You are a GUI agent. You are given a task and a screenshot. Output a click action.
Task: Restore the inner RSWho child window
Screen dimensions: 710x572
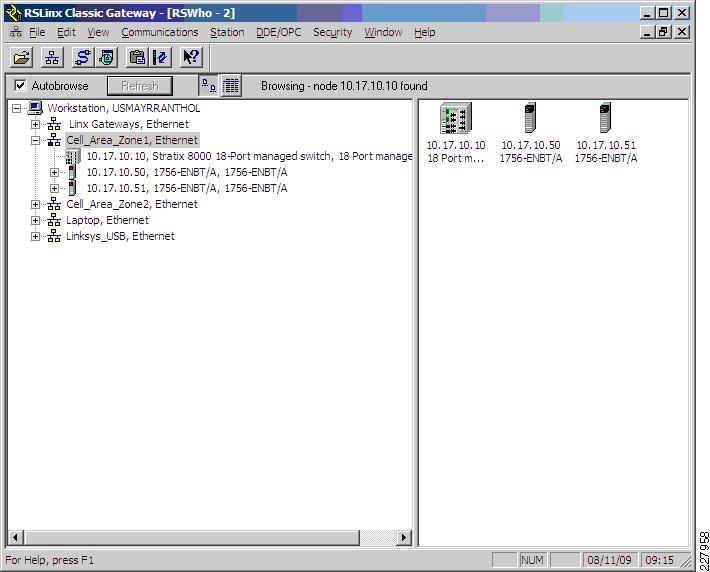click(x=663, y=32)
